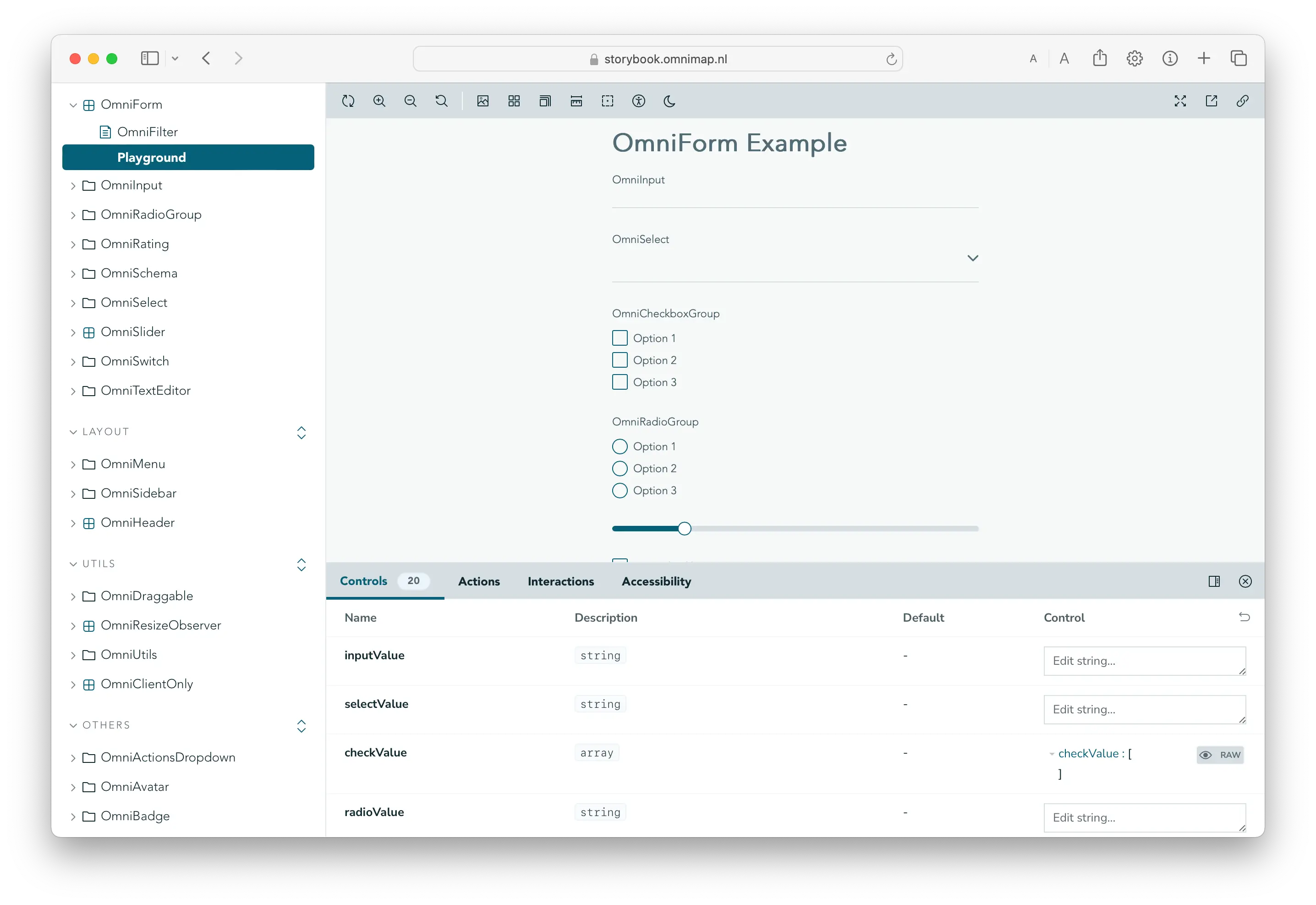Screen dimensions: 1316x905
Task: Click the dark mode moon icon
Action: 670,100
